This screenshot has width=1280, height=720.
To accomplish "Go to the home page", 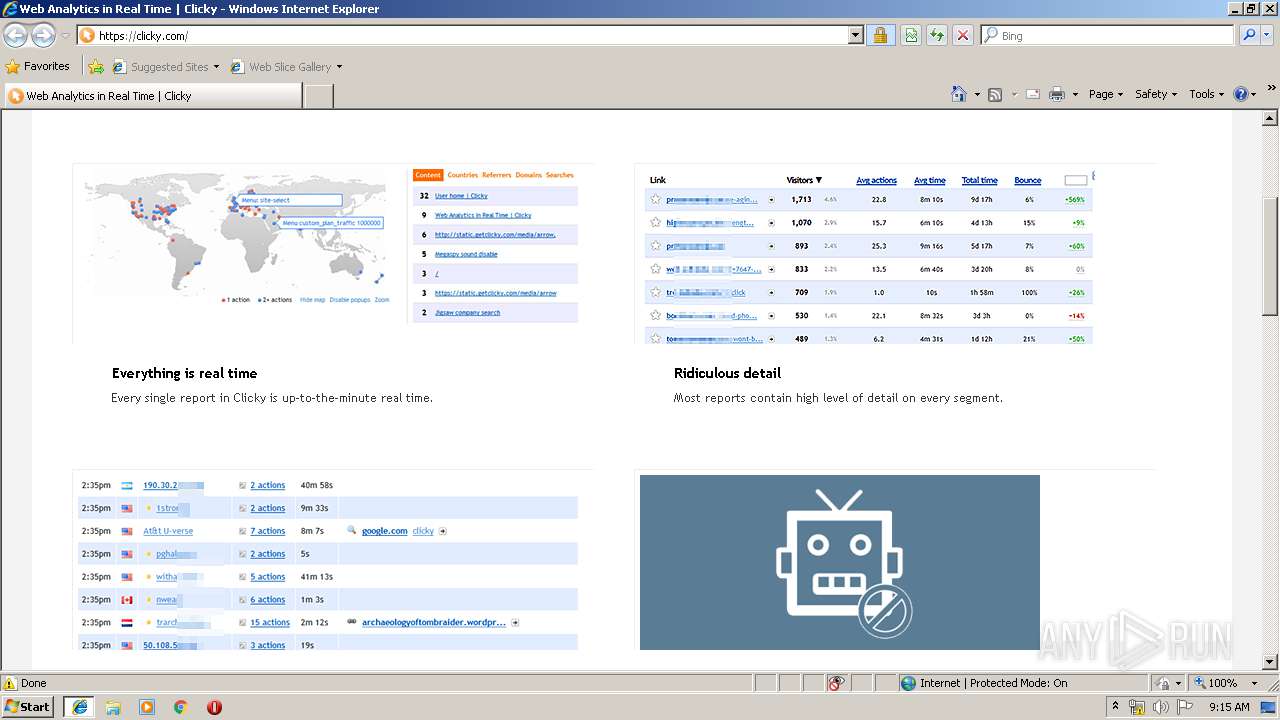I will coord(958,94).
